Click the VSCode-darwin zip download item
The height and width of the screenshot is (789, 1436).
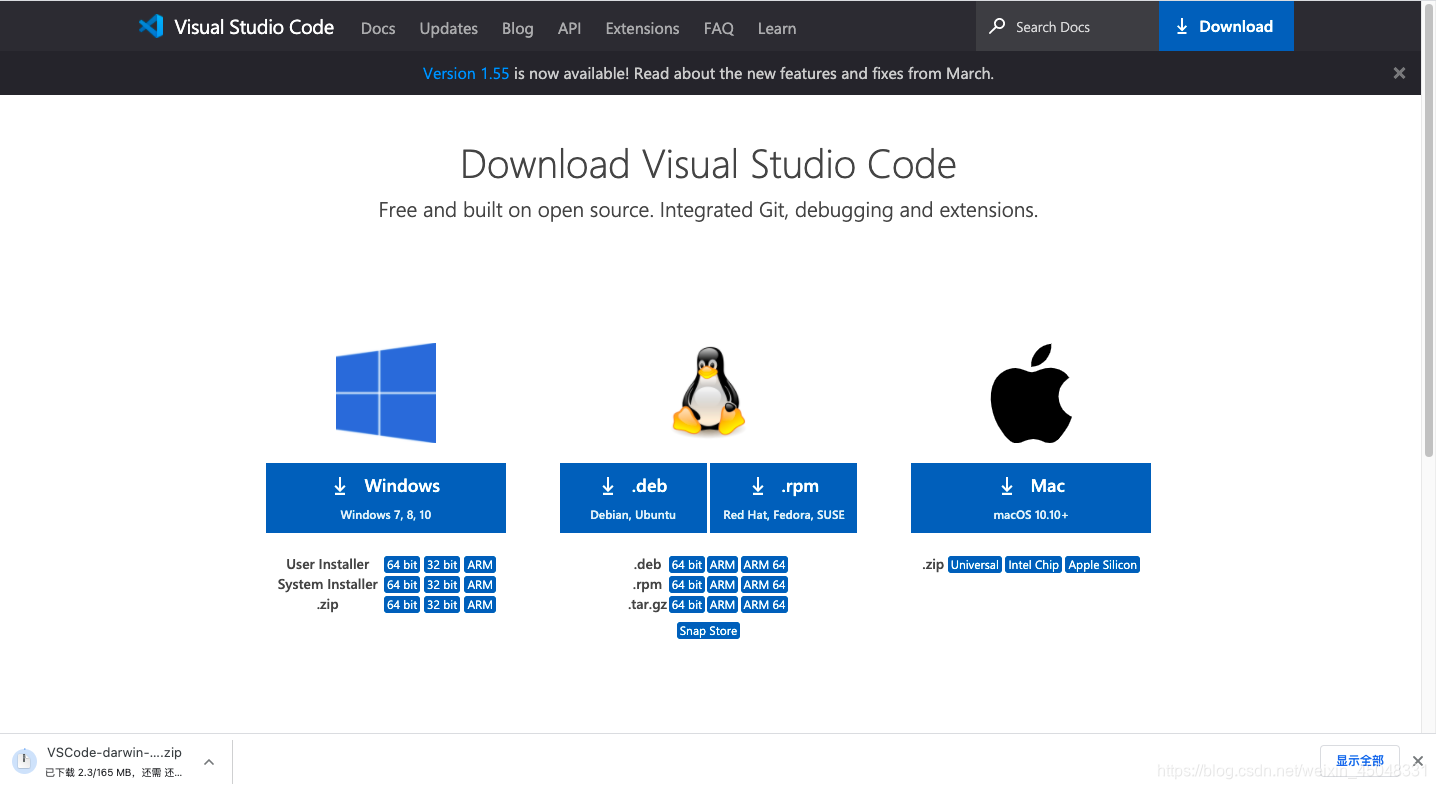point(115,762)
